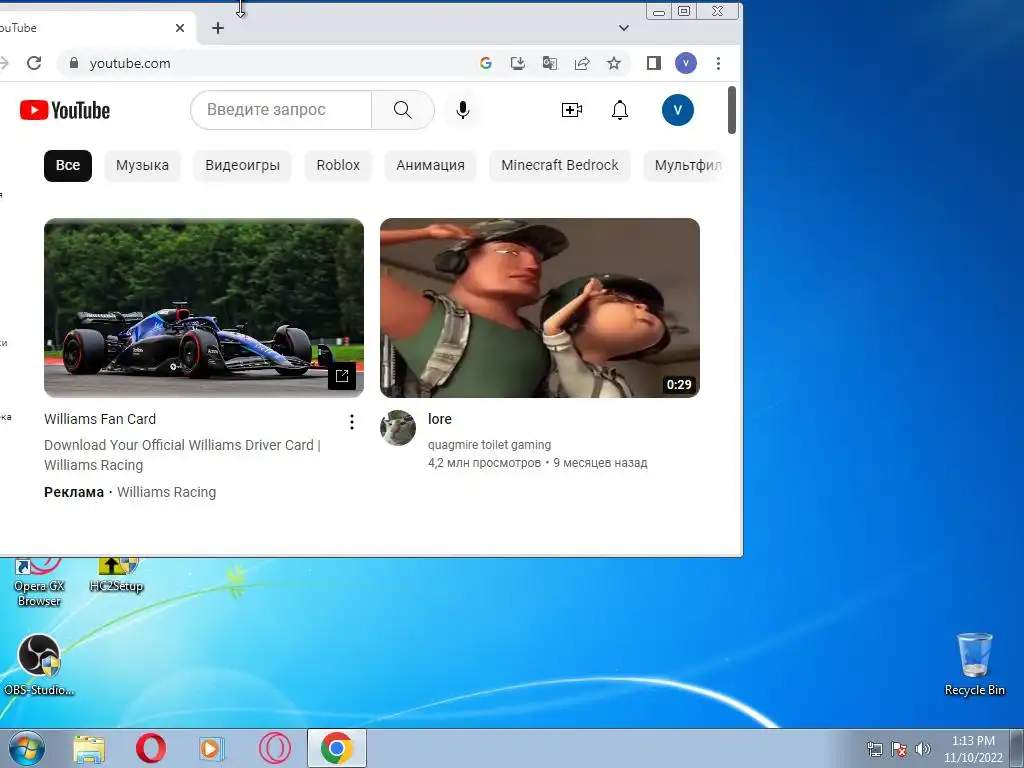
Task: Click Download Your Official Williams Driver Card text
Action: [x=182, y=455]
